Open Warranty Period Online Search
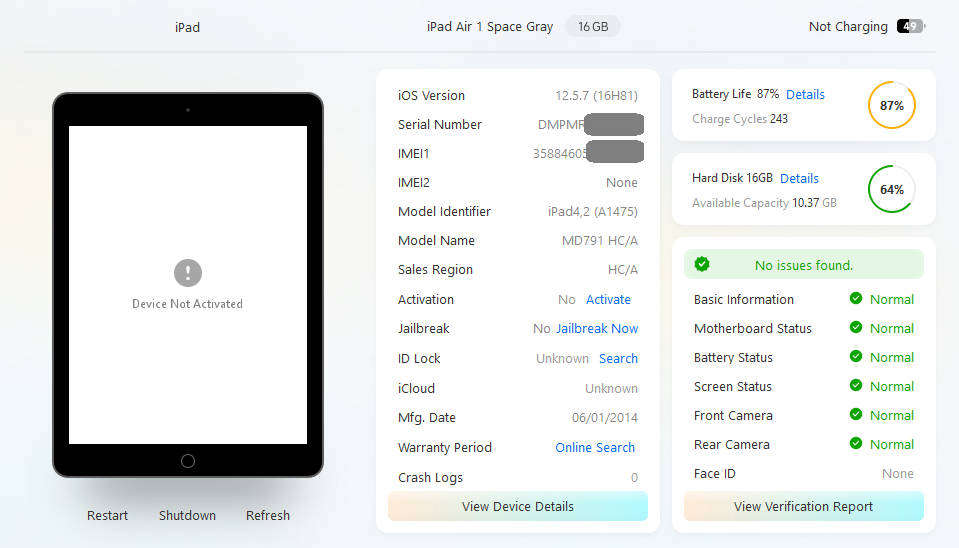Viewport: 959px width, 548px height. [595, 448]
